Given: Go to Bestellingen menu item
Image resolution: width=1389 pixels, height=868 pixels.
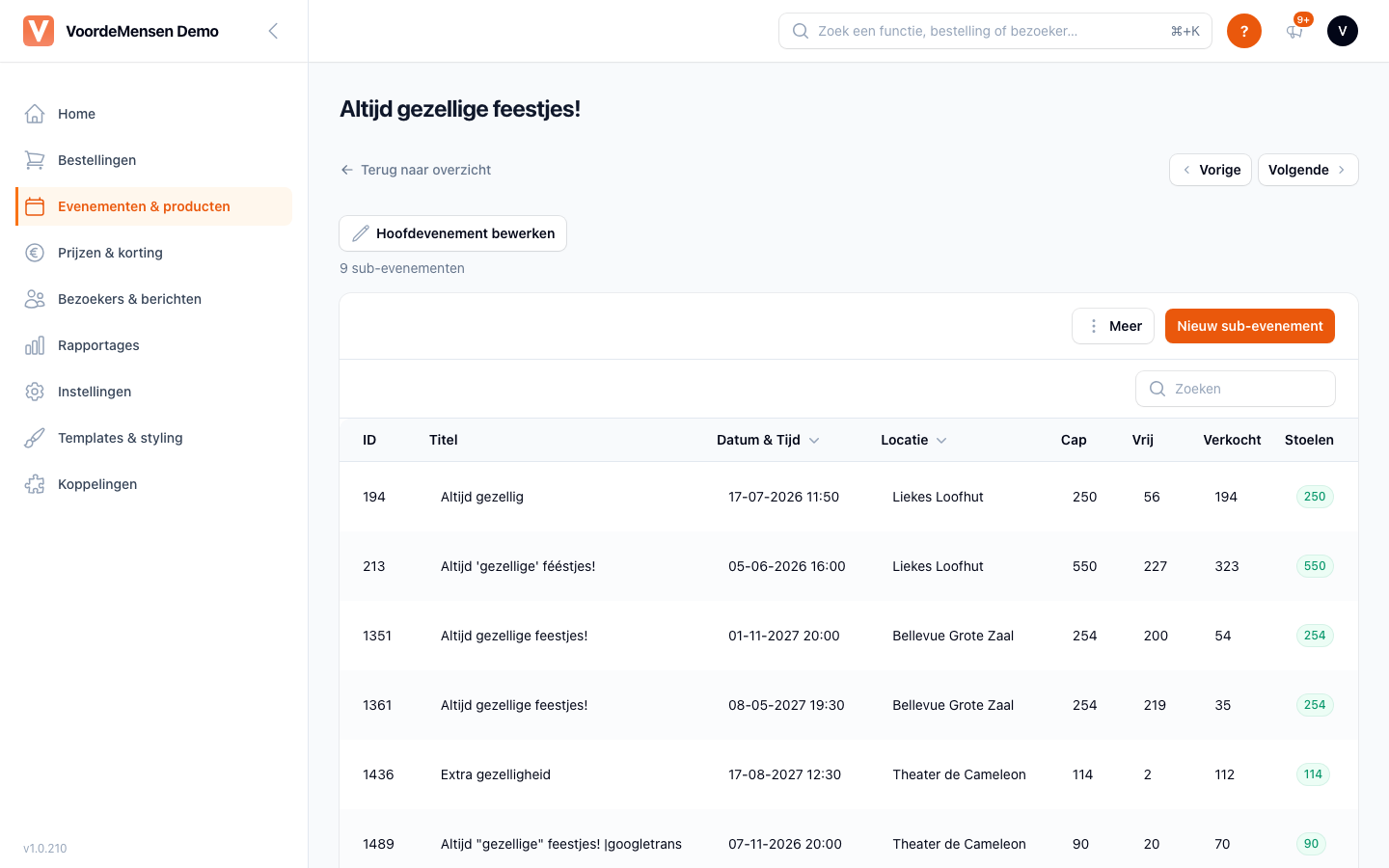Looking at the screenshot, I should click(153, 160).
